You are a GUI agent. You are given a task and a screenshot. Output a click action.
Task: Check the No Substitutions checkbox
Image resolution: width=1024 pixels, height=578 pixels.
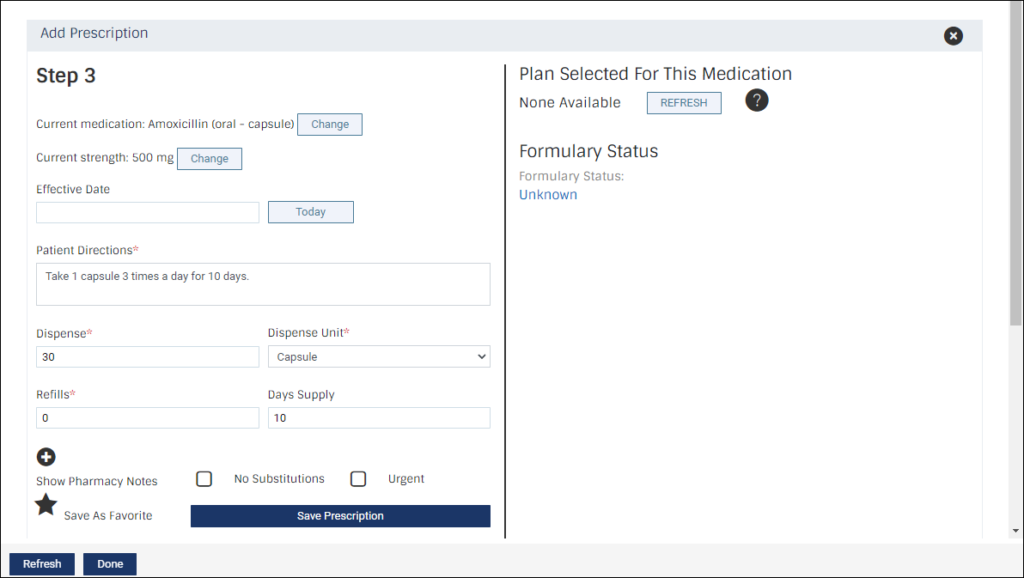[x=204, y=479]
